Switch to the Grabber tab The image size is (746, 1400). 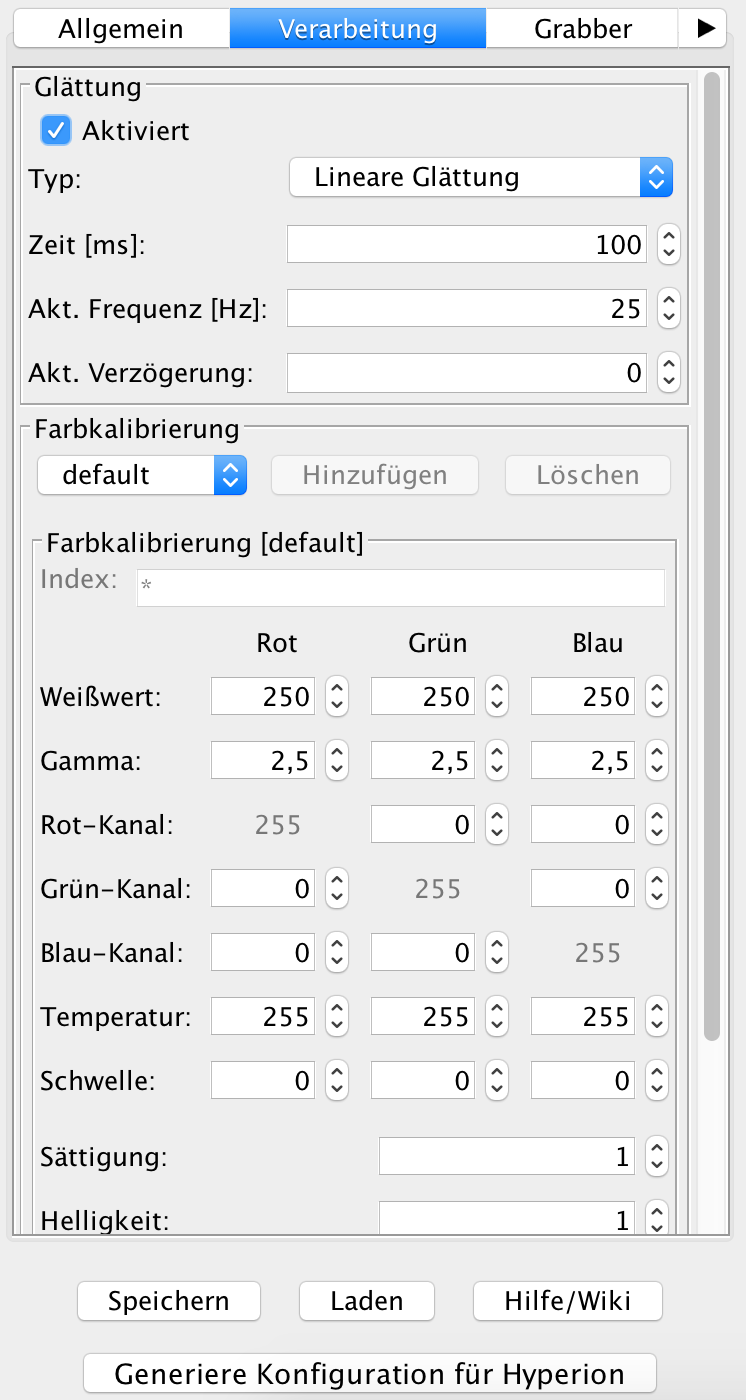tap(583, 29)
